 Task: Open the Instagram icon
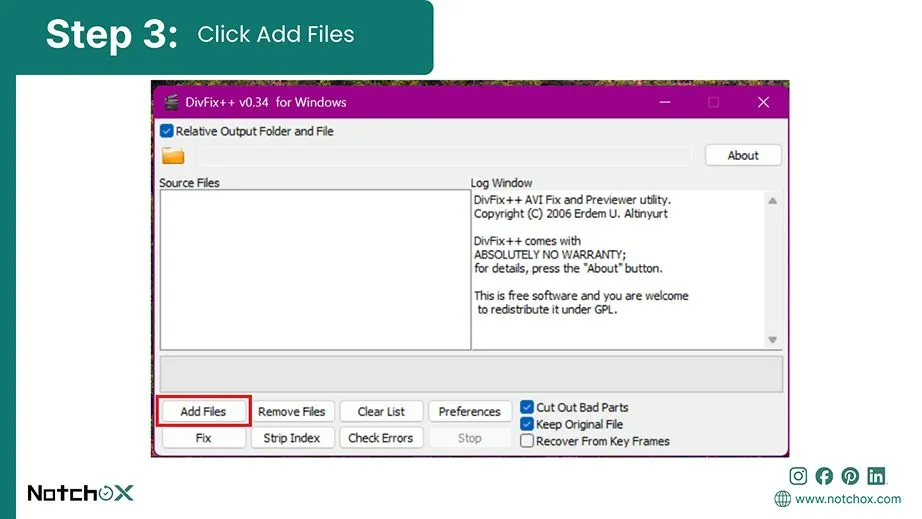click(798, 476)
